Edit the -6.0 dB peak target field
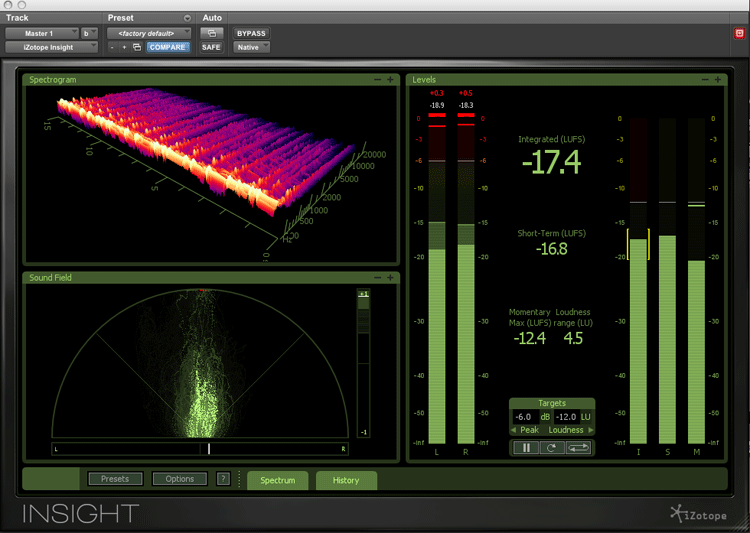 [525, 417]
